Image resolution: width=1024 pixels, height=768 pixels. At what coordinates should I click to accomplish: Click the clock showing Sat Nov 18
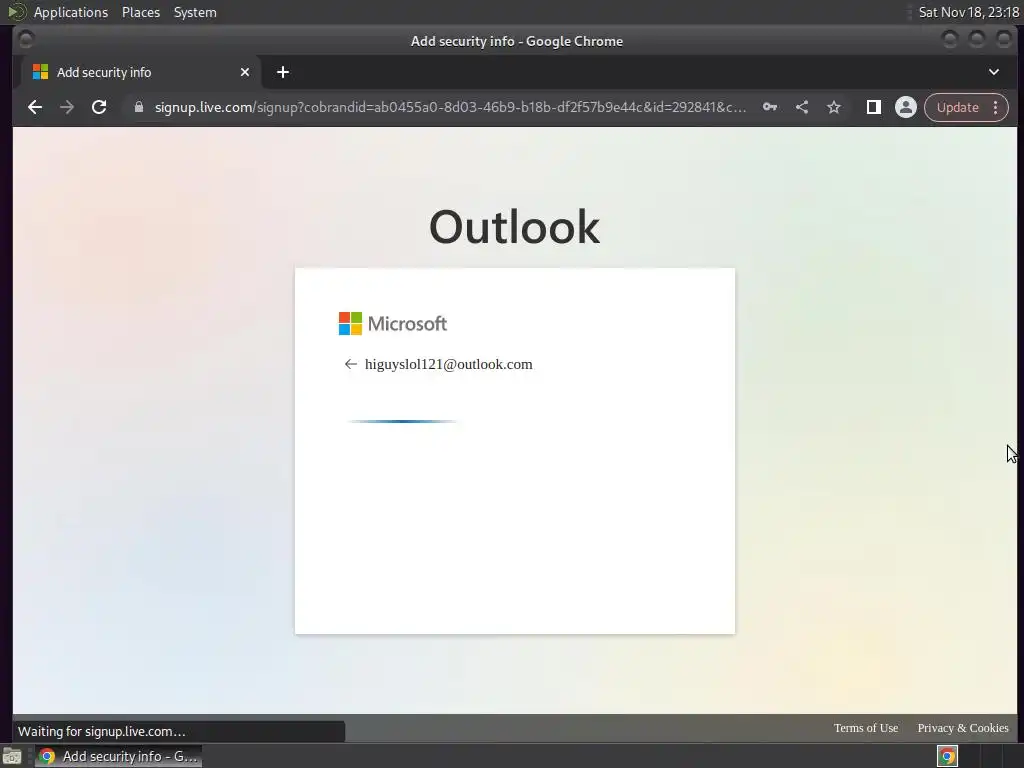tap(968, 12)
